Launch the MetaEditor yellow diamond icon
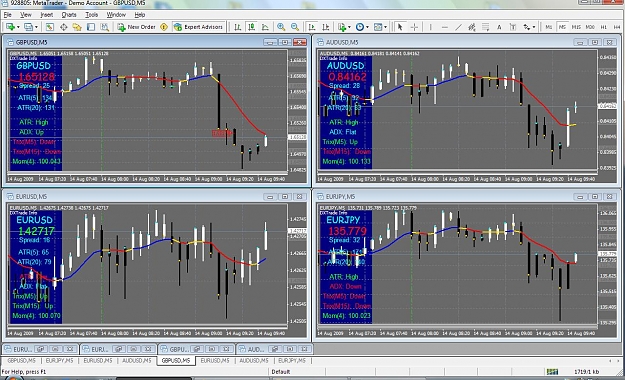 coord(164,27)
